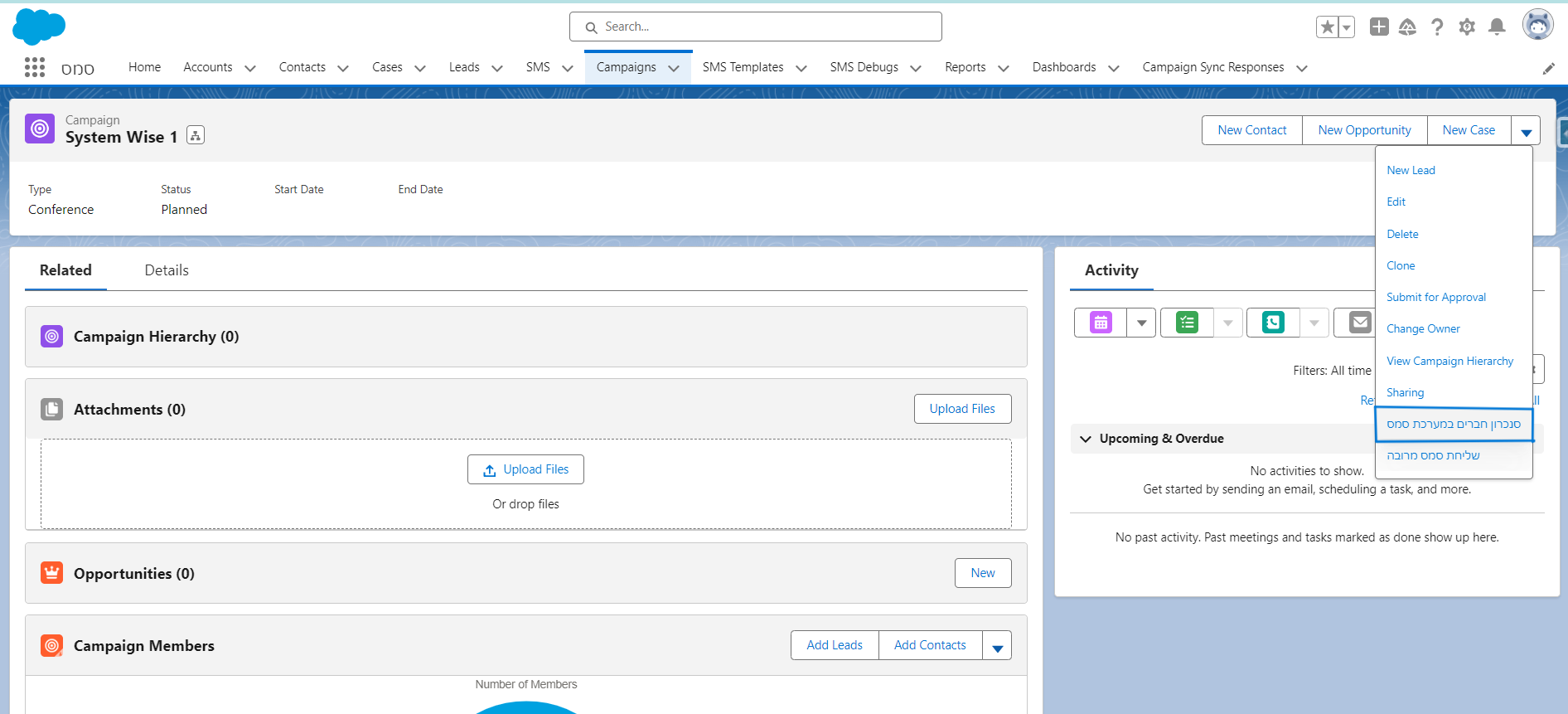This screenshot has width=1568, height=714.
Task: Click Upload Files button in Attachments header
Action: pyautogui.click(x=962, y=409)
